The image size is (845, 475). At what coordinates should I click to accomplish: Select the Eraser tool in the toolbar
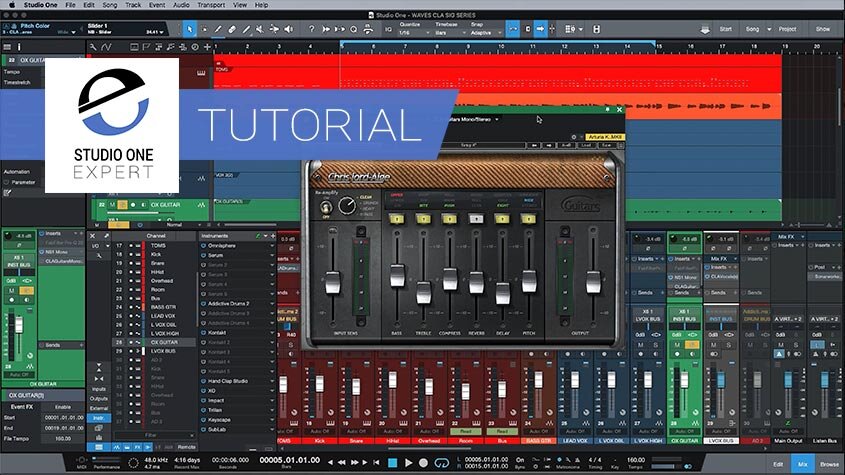[x=232, y=29]
